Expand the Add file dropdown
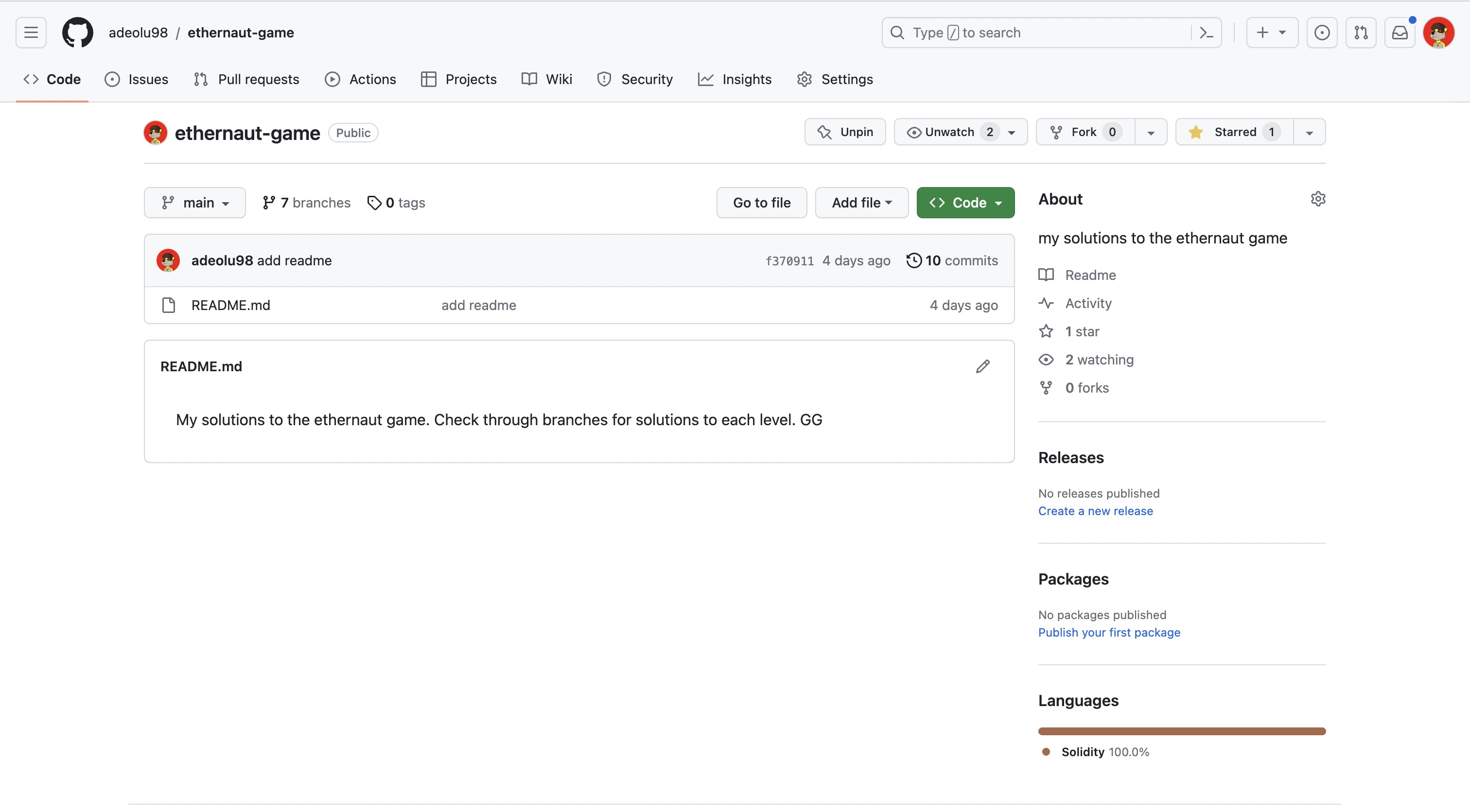Screen dimensions: 1470x812 point(861,203)
